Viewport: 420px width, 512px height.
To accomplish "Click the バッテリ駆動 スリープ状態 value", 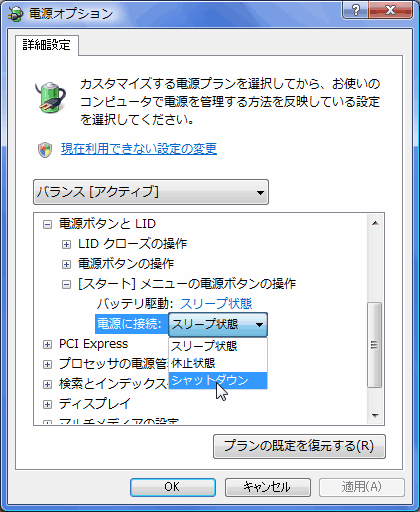I will 216,304.
